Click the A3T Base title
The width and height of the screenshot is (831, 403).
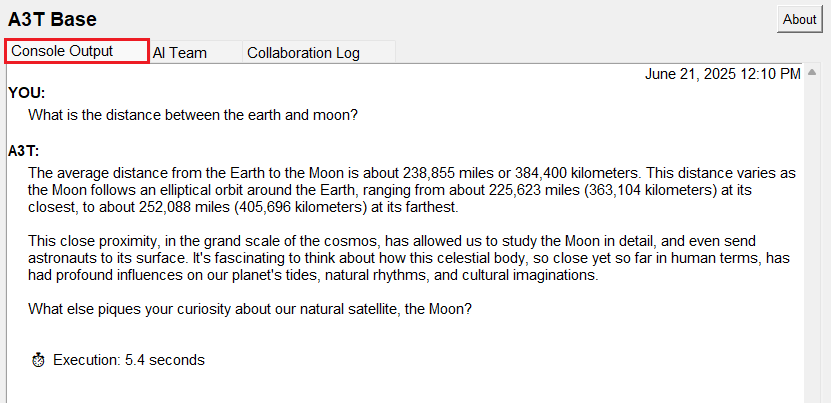52,19
